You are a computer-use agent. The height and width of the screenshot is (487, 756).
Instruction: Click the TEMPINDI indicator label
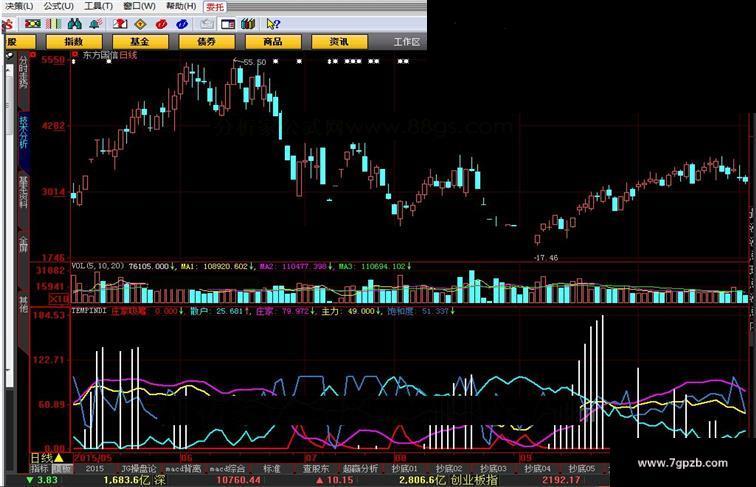[x=89, y=311]
